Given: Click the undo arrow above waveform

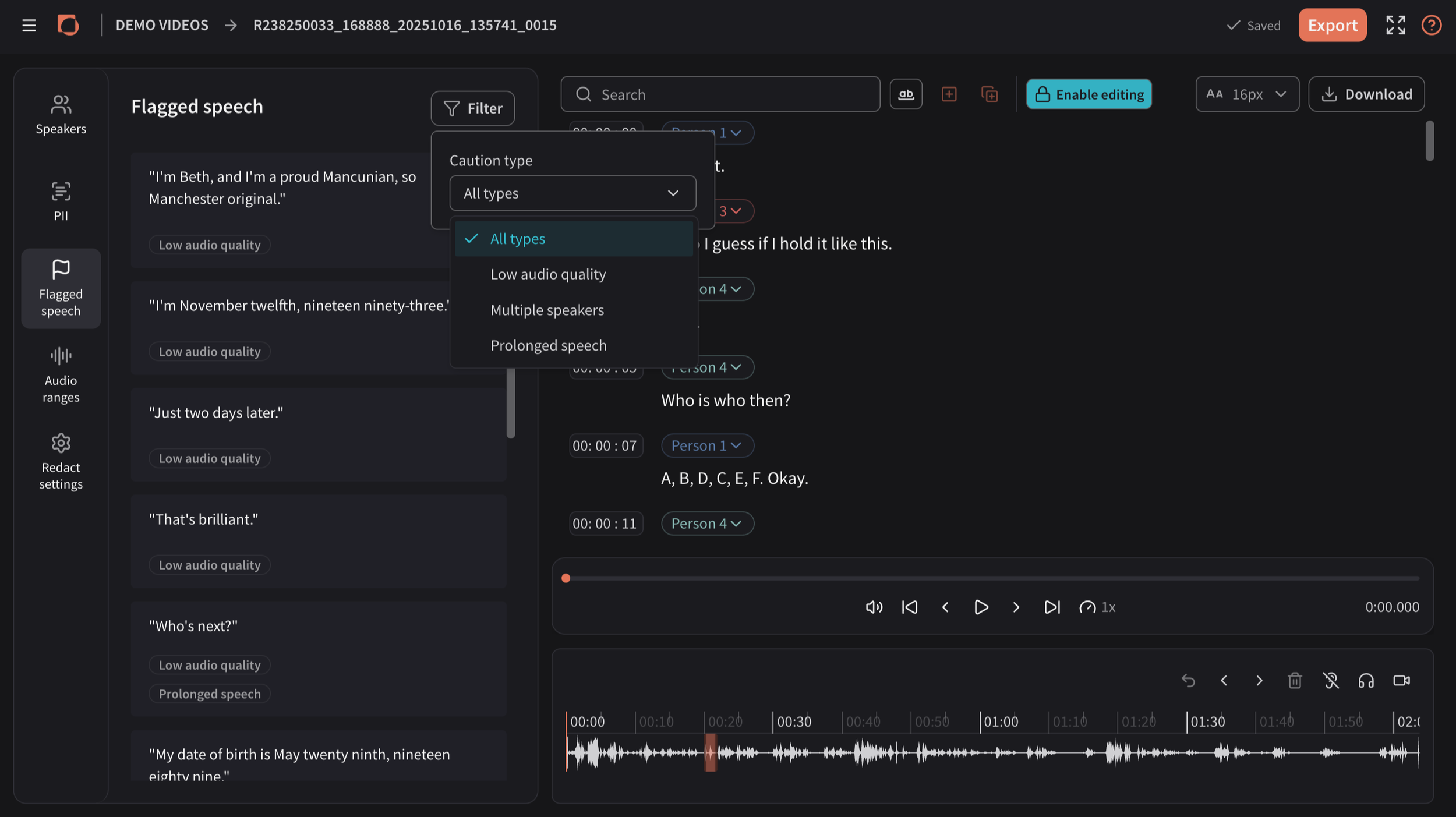Looking at the screenshot, I should pyautogui.click(x=1188, y=680).
